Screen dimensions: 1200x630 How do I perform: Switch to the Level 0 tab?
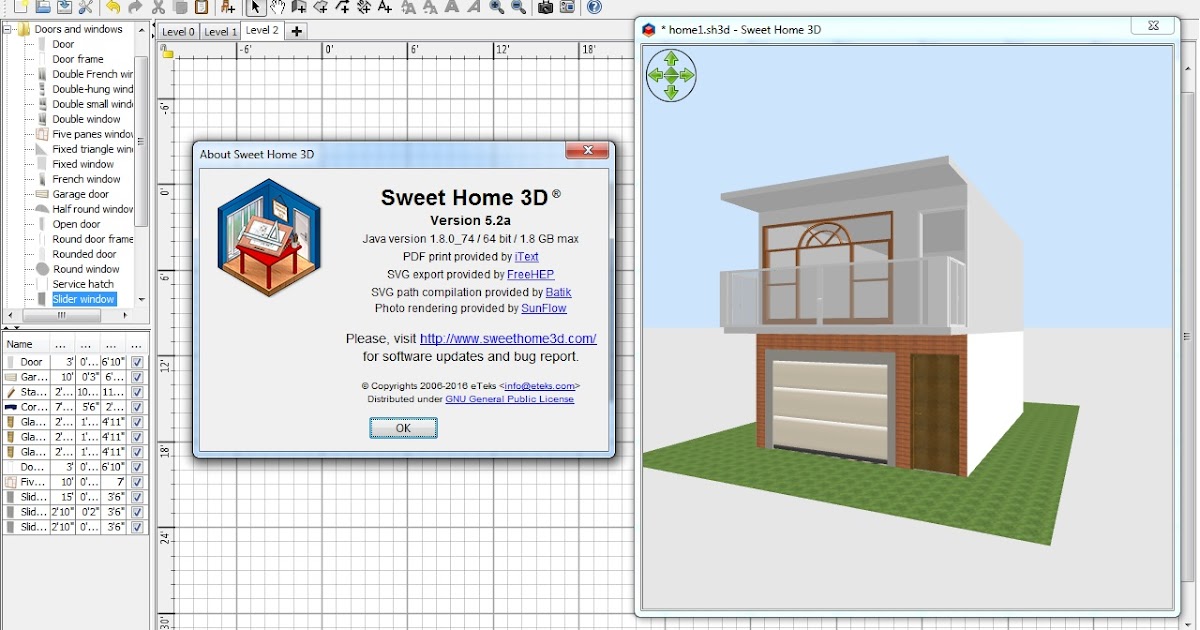(177, 31)
